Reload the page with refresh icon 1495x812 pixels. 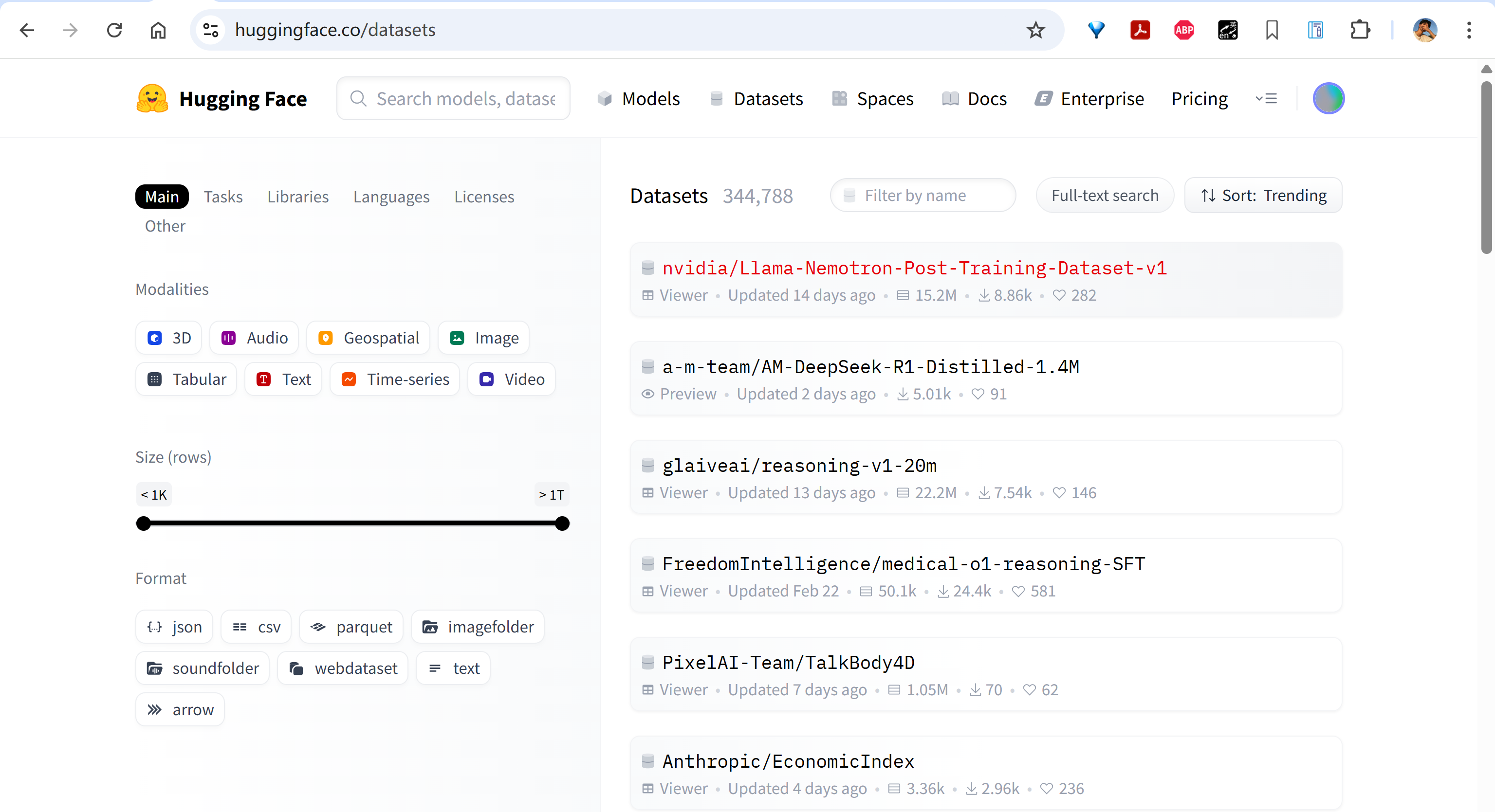click(x=114, y=30)
